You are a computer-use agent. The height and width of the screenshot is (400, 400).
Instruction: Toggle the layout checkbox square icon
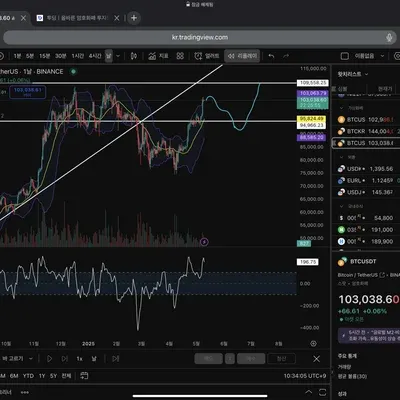pos(345,56)
